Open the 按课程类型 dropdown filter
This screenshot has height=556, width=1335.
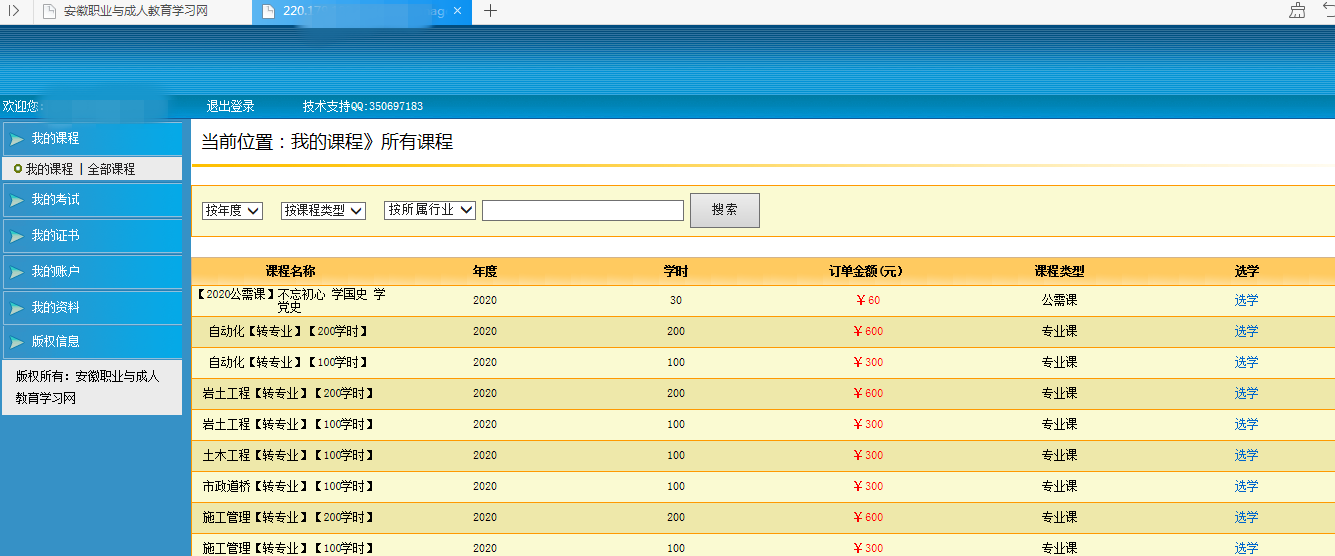click(323, 210)
